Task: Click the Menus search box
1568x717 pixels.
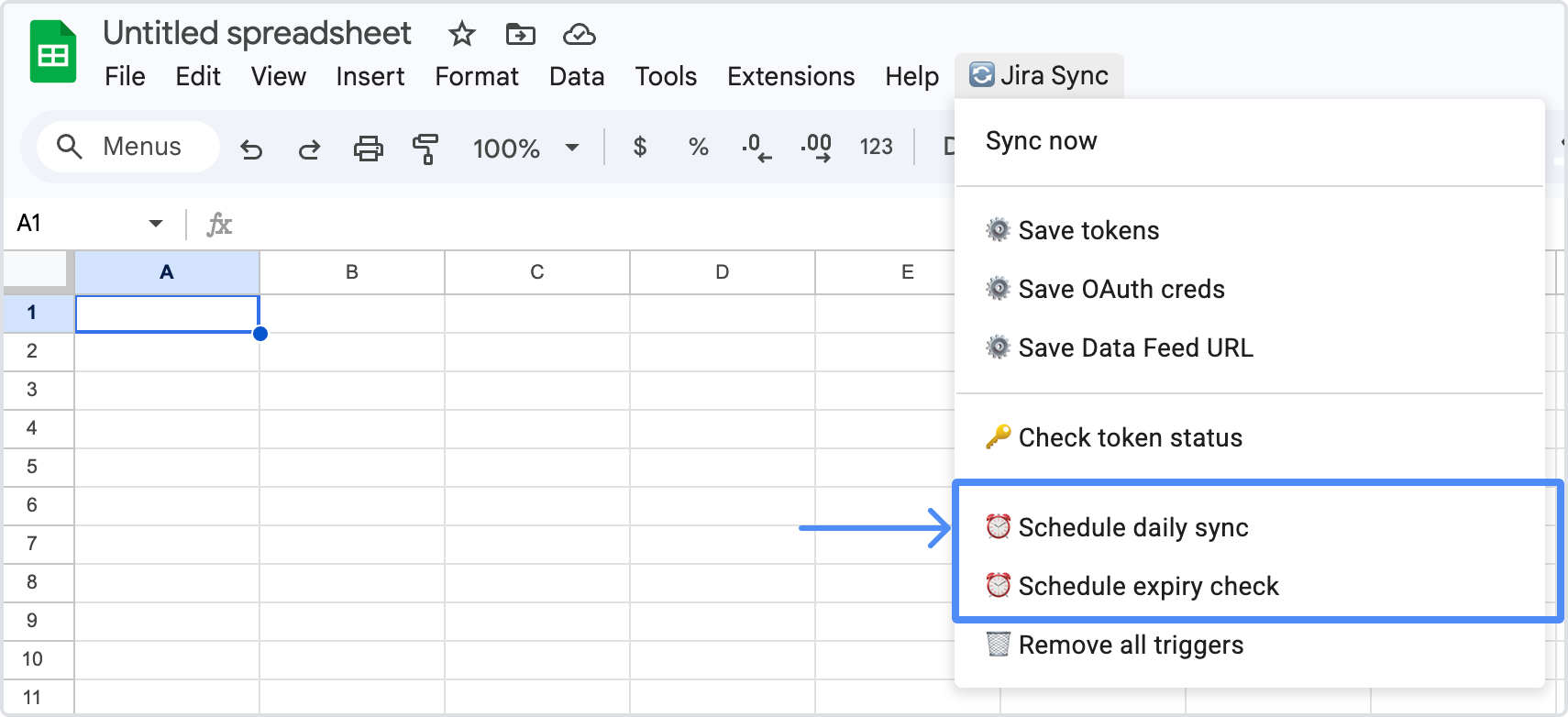Action: (128, 147)
